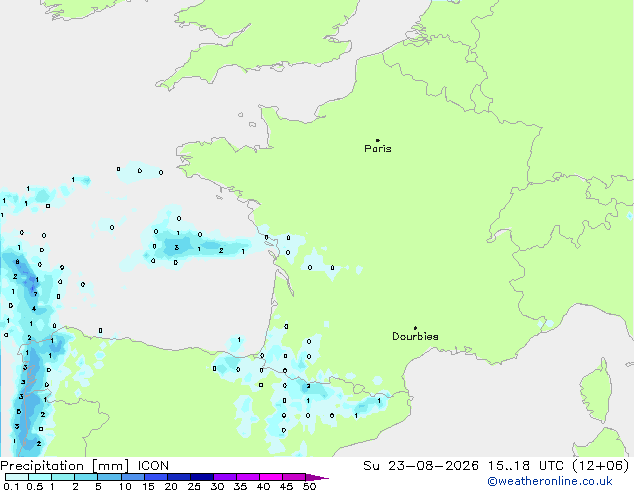Screen dimensions: 634x490
Task: Pick the legend swatch between 20 and 25
Action: pyautogui.click(x=178, y=477)
